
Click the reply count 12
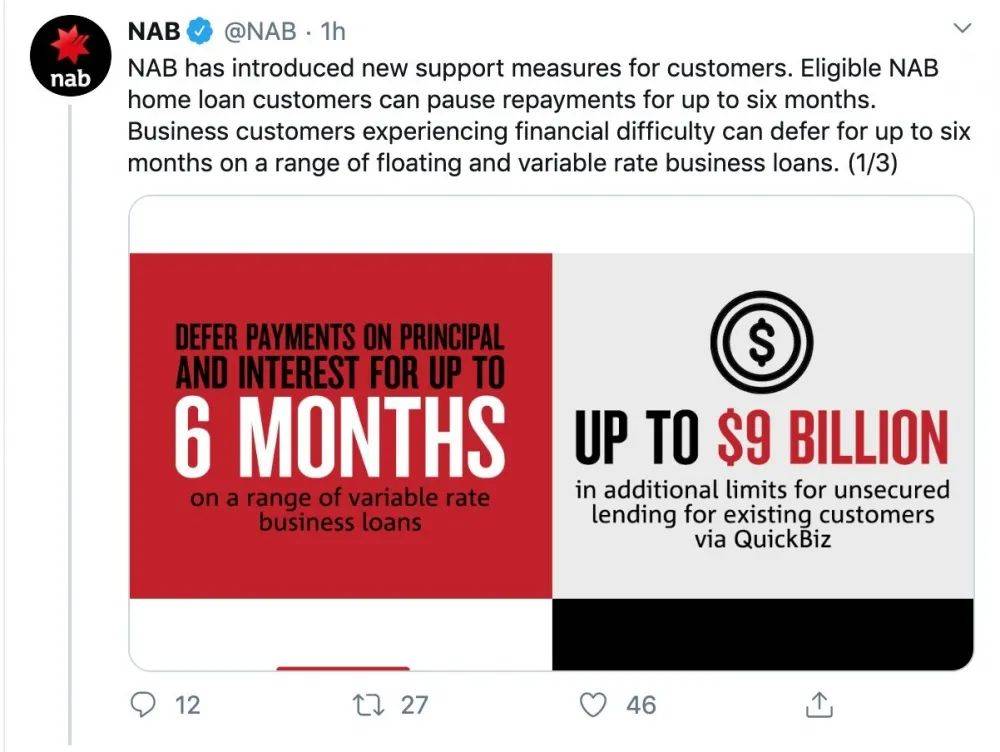(x=187, y=705)
